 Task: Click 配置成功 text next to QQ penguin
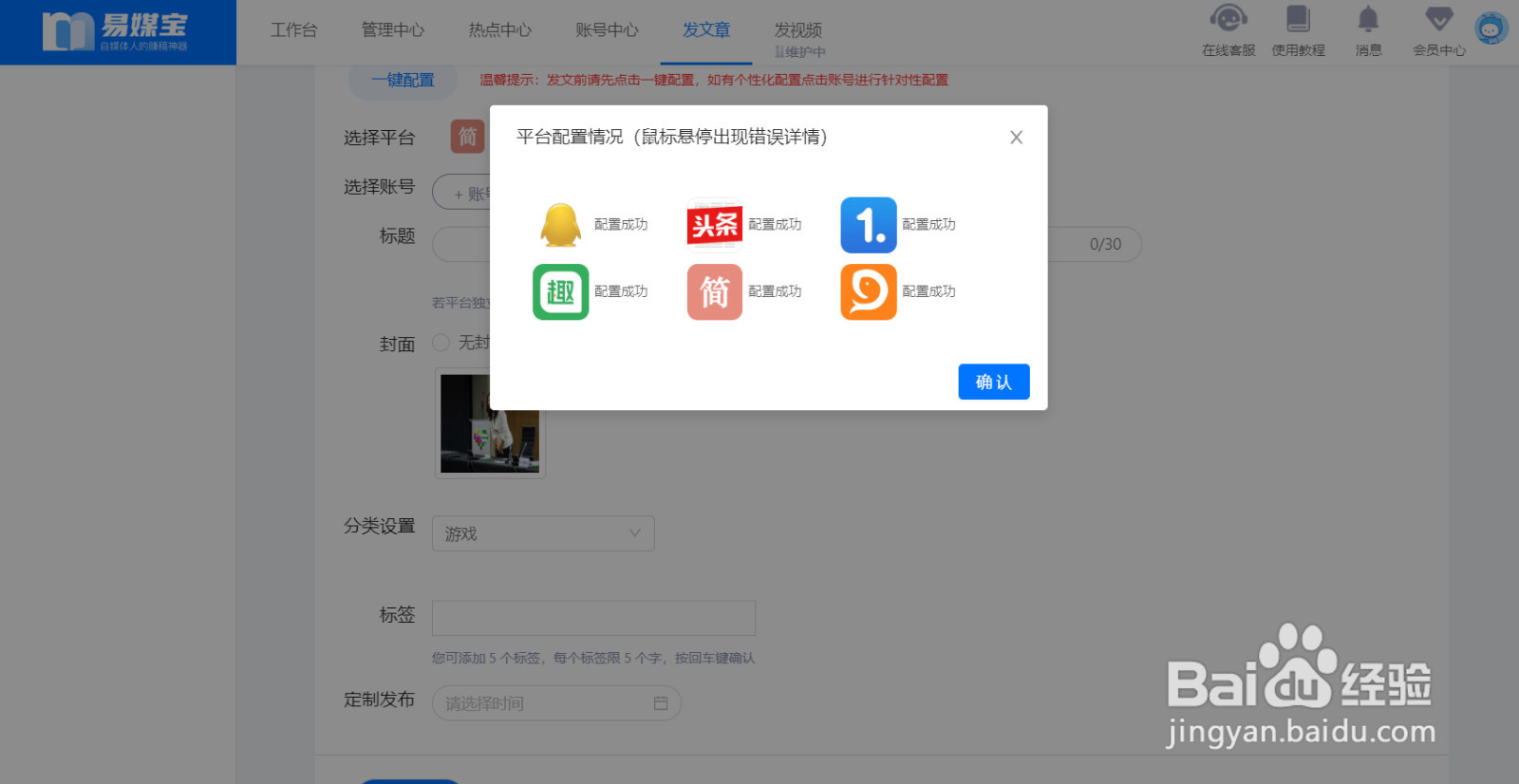(x=621, y=225)
